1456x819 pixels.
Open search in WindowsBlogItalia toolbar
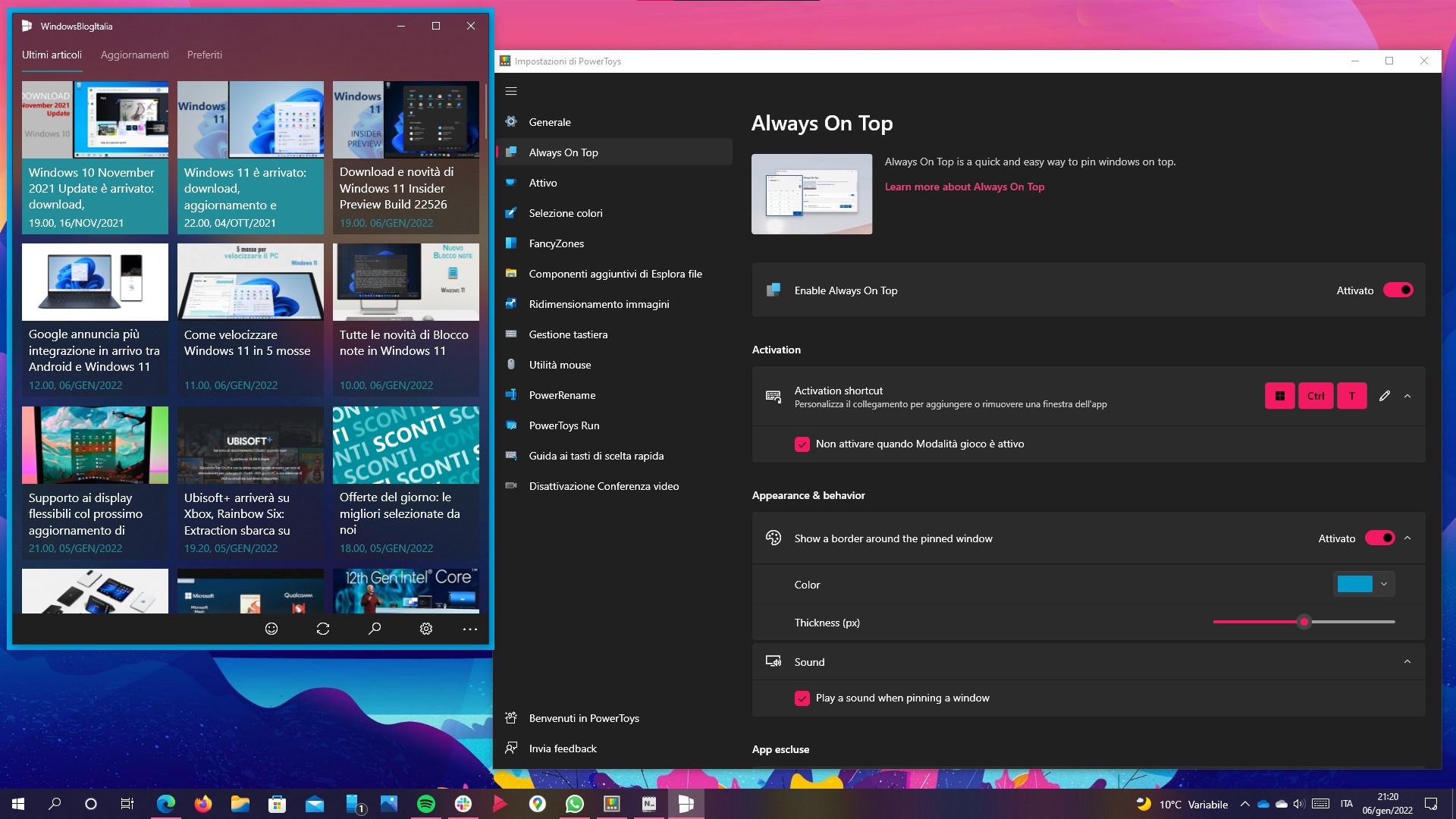375,629
